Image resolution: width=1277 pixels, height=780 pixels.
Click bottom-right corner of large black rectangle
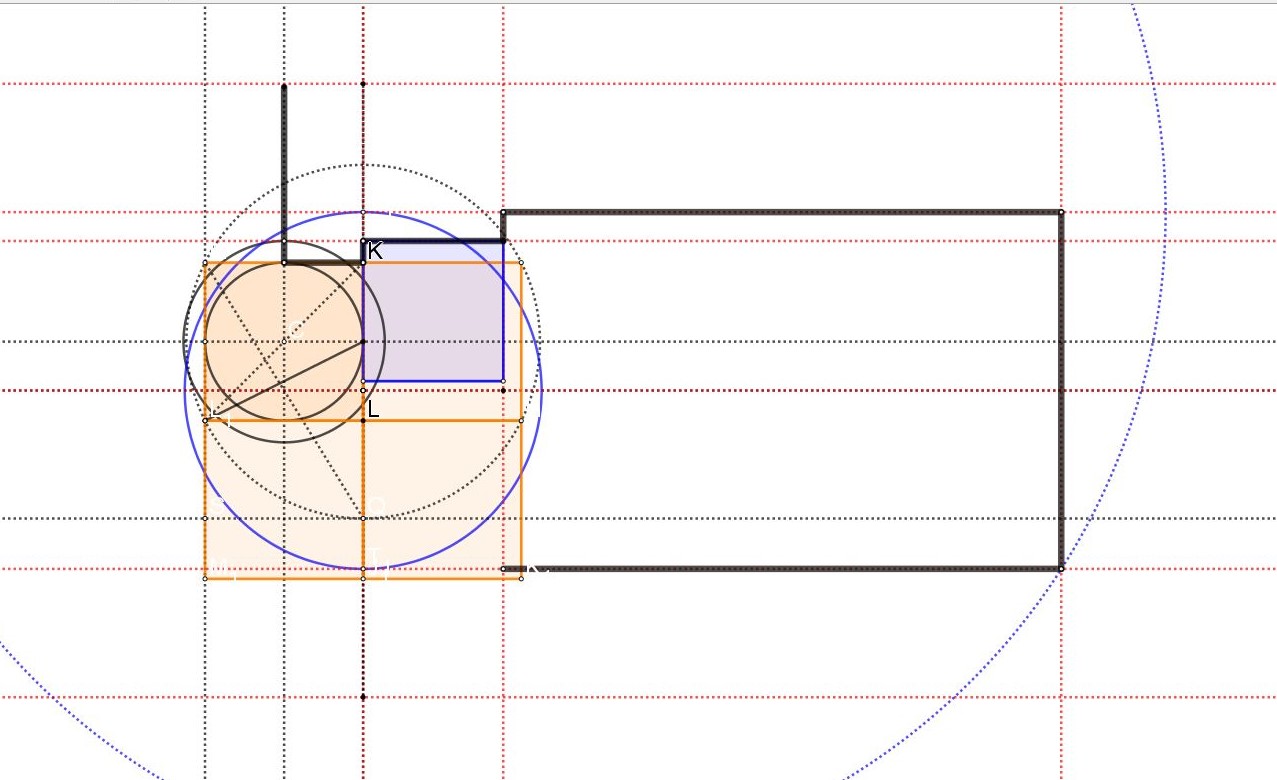pos(1061,569)
